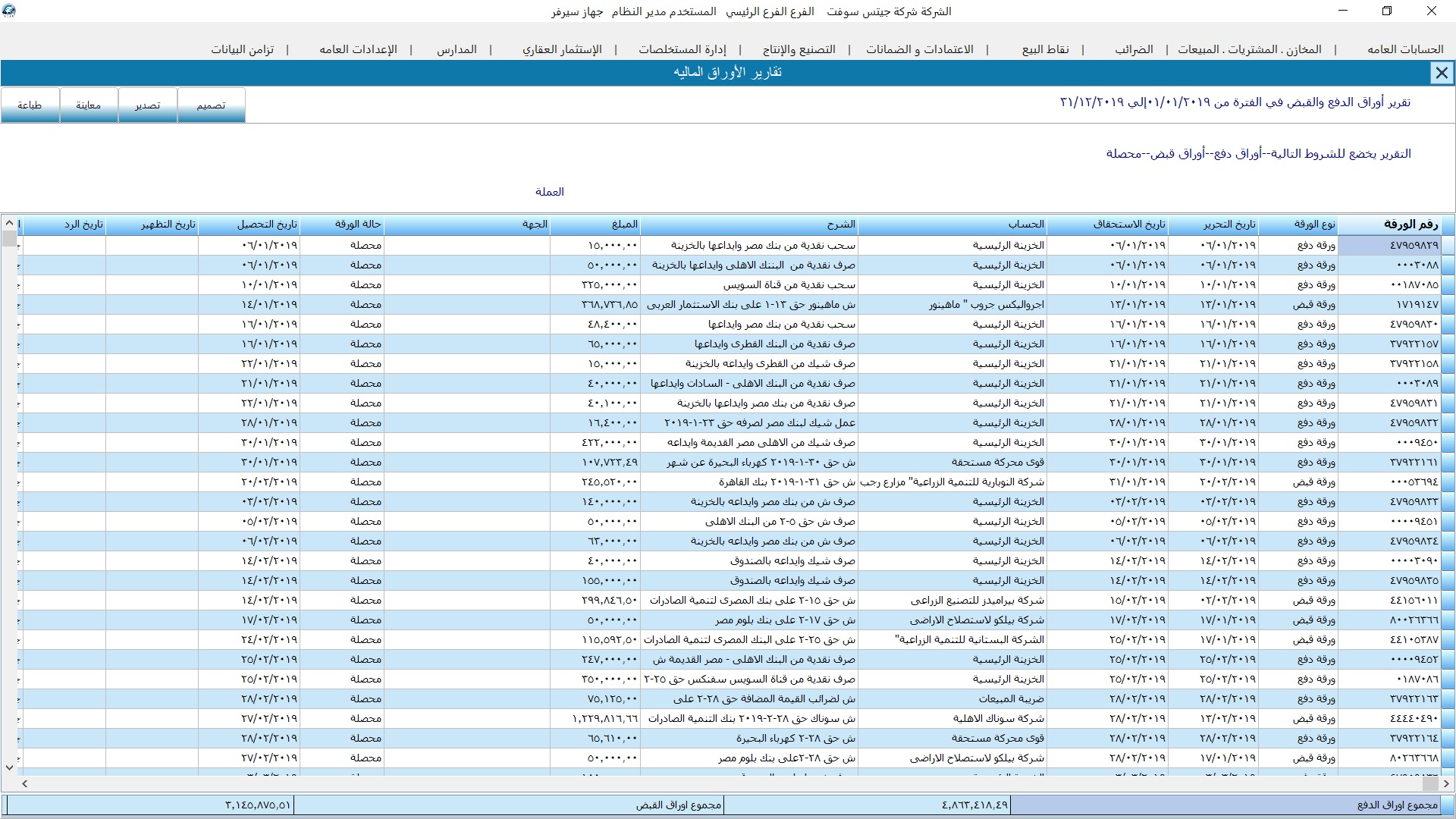Open الإستثمار العقاري menu

tap(562, 49)
